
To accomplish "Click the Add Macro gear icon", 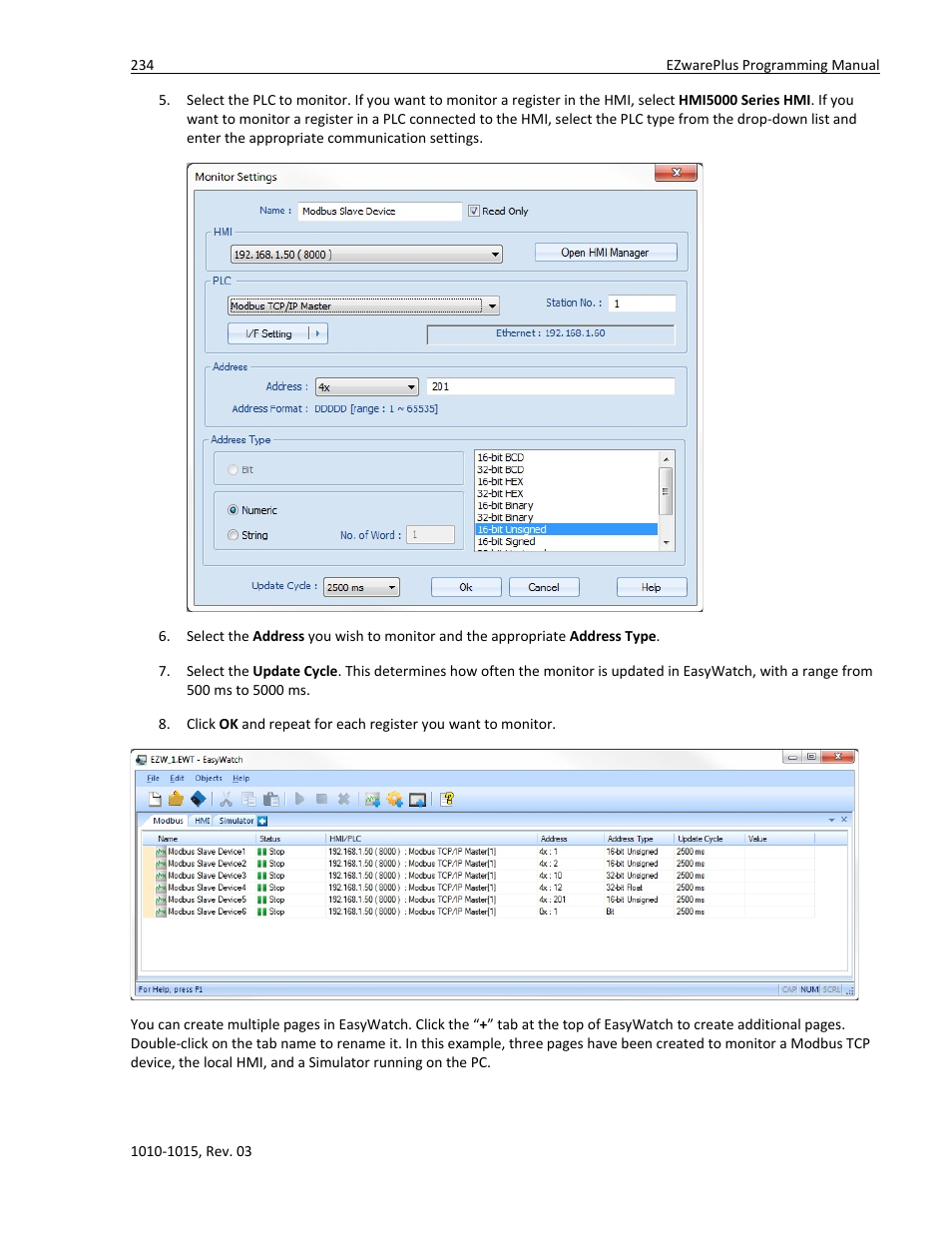I will coord(394,799).
